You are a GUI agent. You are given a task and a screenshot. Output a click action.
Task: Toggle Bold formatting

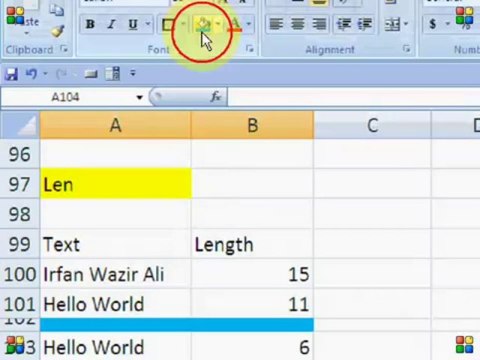pos(90,24)
